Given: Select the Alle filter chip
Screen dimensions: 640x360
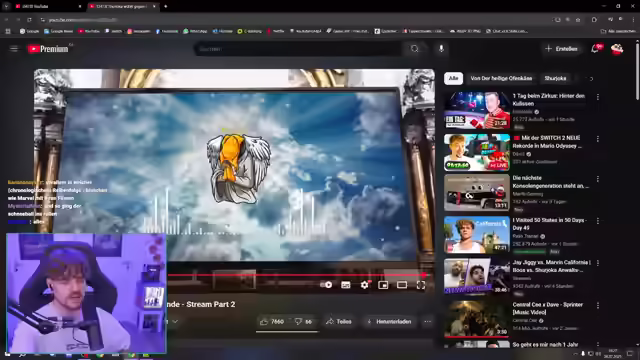Looking at the screenshot, I should click(453, 78).
